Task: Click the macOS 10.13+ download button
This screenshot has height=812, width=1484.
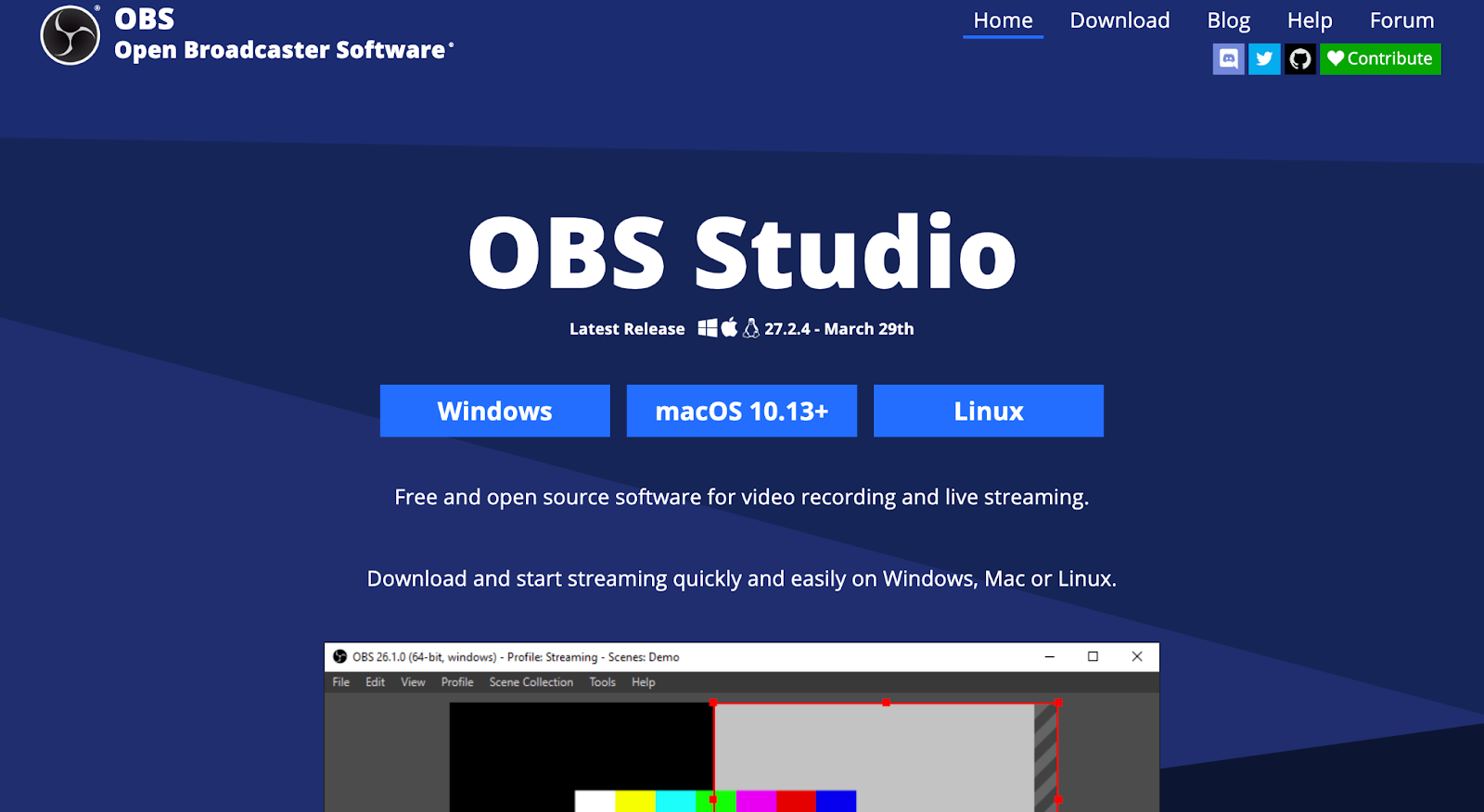Action: pos(742,411)
